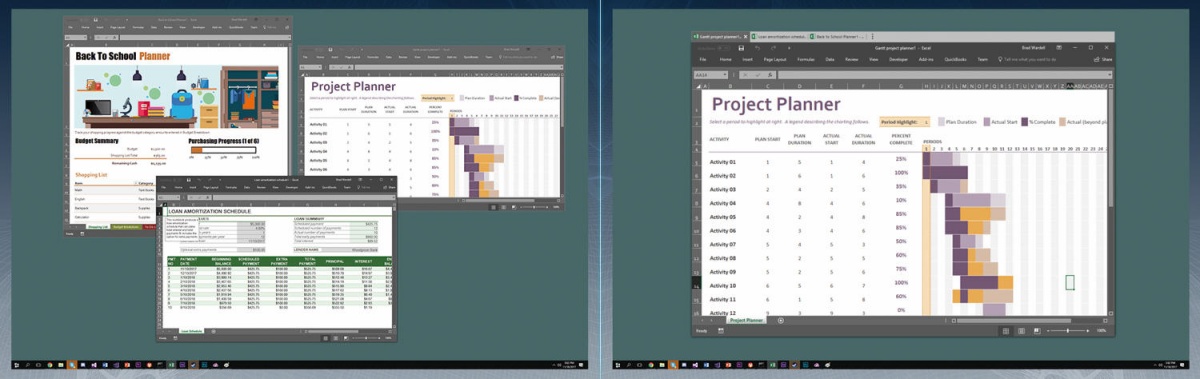Viewport: 1200px width, 379px height.
Task: Open Ribbon Display Options icon in title bar
Action: pos(1058,47)
